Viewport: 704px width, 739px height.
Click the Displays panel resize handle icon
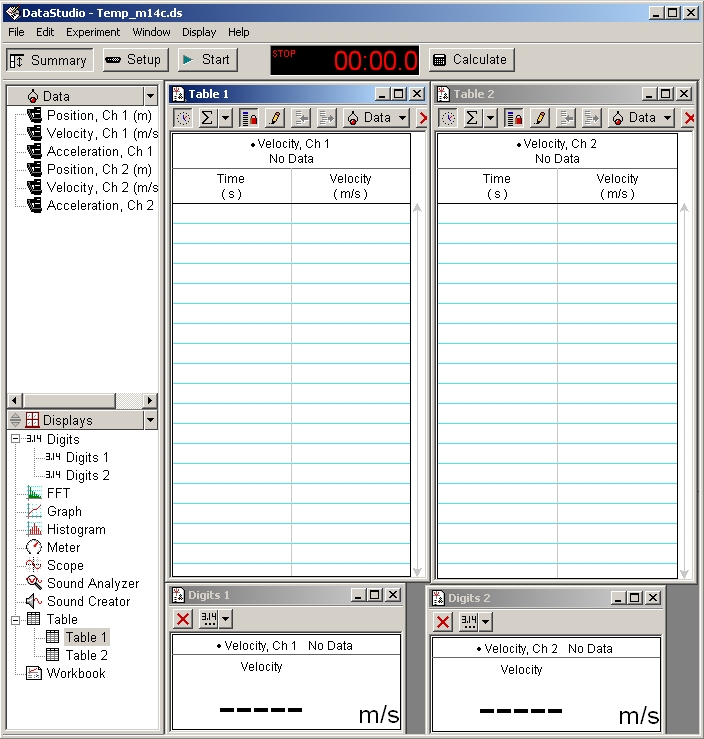point(16,420)
